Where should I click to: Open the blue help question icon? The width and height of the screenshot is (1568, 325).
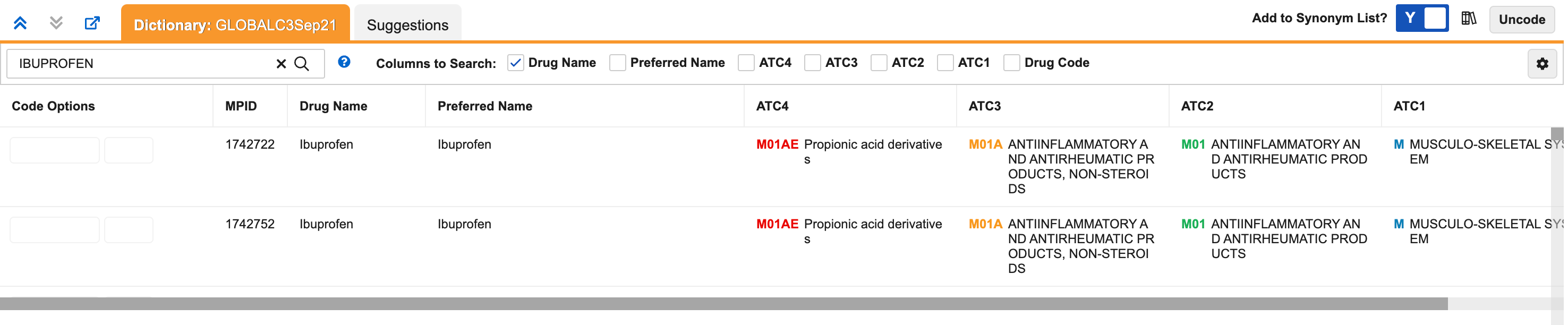coord(345,62)
